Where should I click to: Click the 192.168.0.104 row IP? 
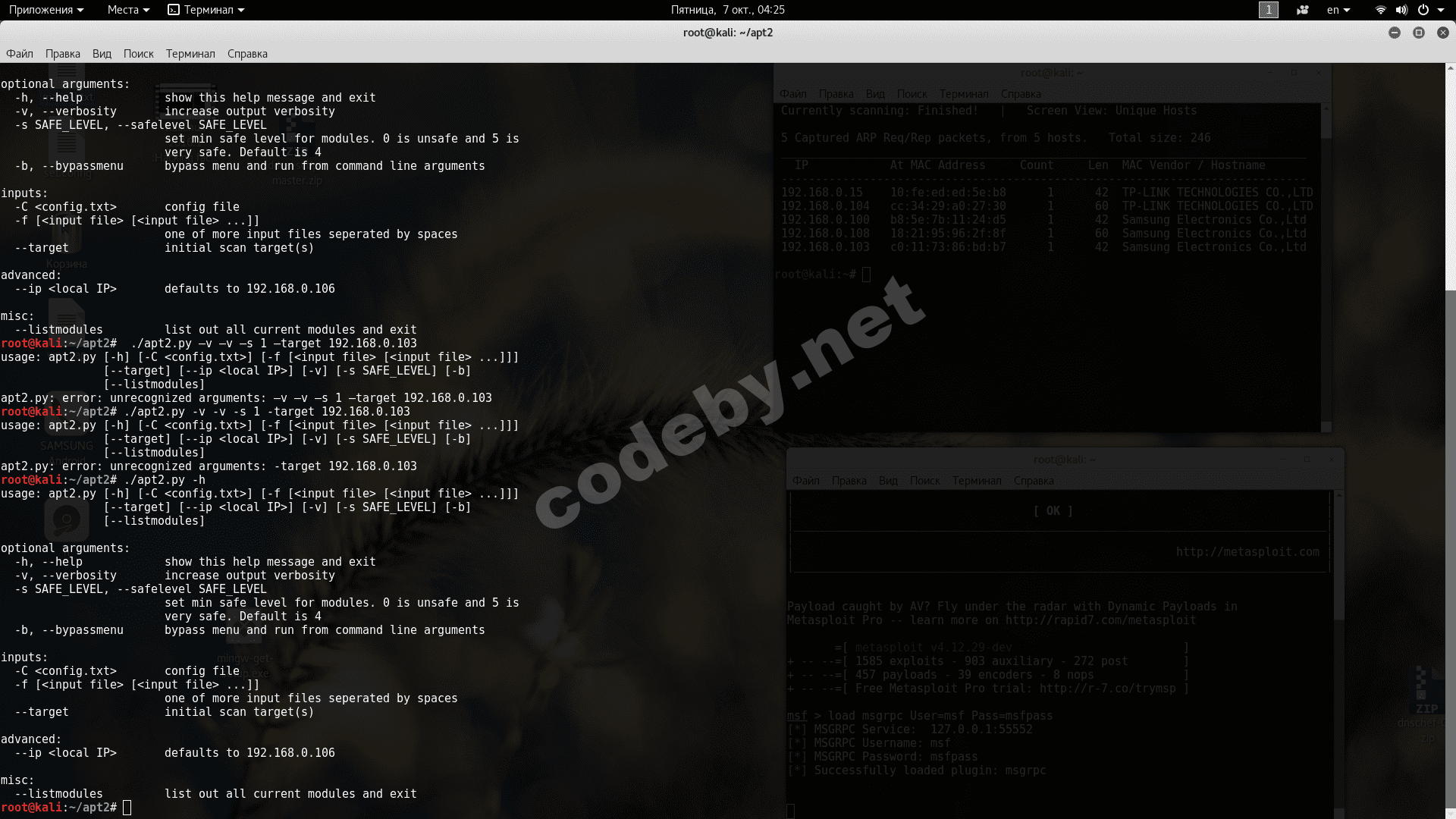point(825,206)
